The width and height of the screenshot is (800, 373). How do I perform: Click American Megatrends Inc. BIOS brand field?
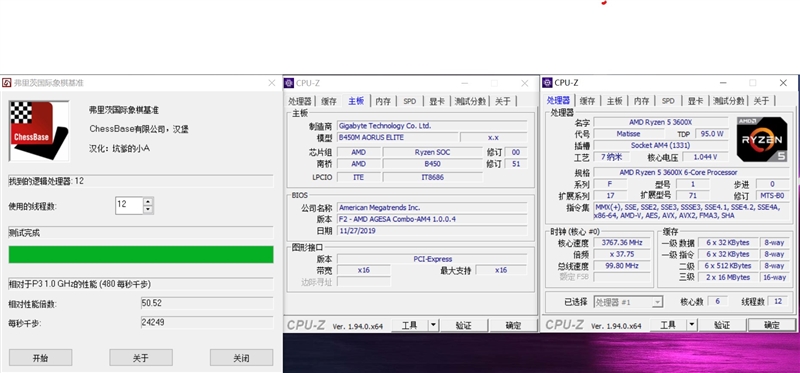[432, 208]
